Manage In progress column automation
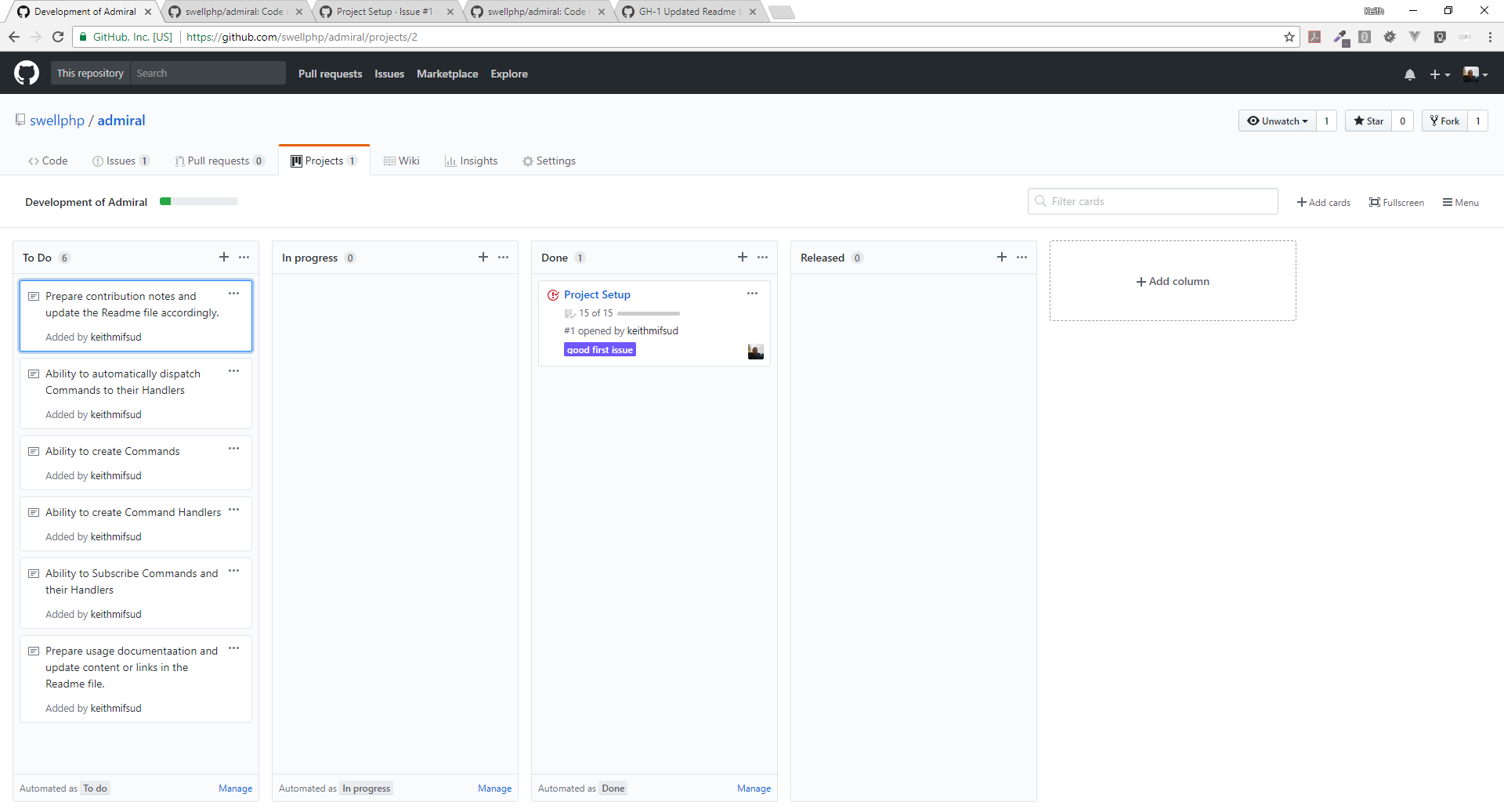1504x812 pixels. [x=494, y=789]
